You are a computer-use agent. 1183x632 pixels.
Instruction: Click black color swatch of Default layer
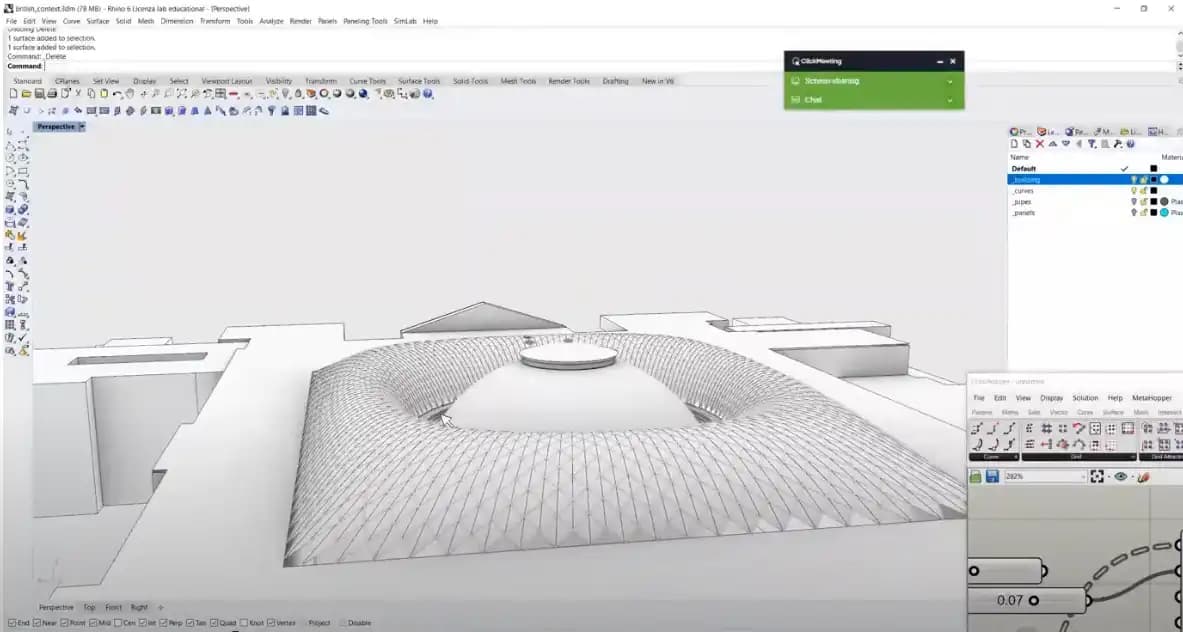click(x=1153, y=169)
